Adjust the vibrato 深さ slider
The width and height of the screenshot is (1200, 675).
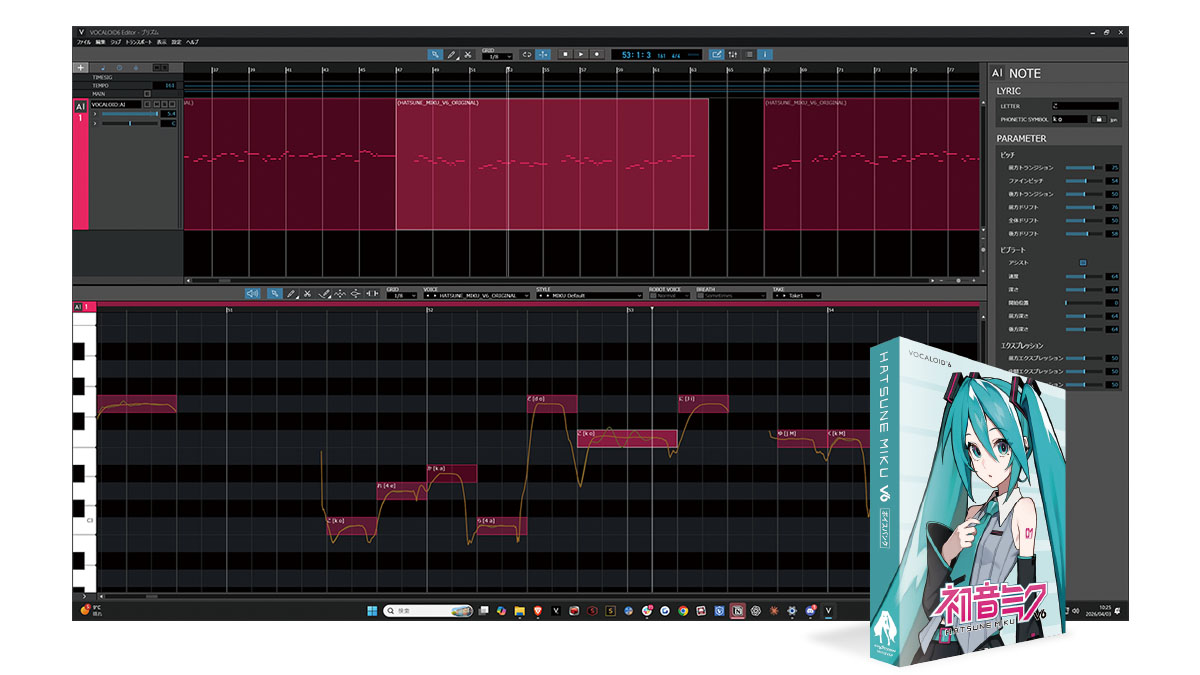[x=1084, y=290]
